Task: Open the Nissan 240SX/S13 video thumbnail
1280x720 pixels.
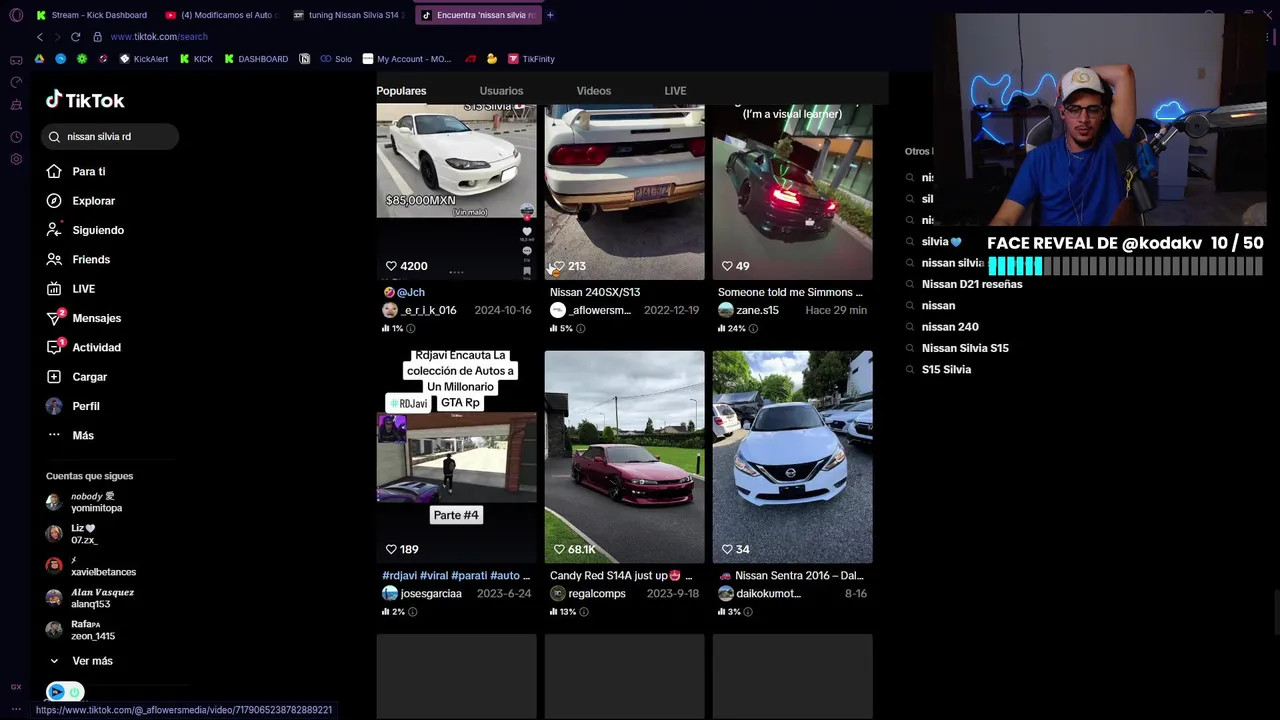Action: (624, 192)
